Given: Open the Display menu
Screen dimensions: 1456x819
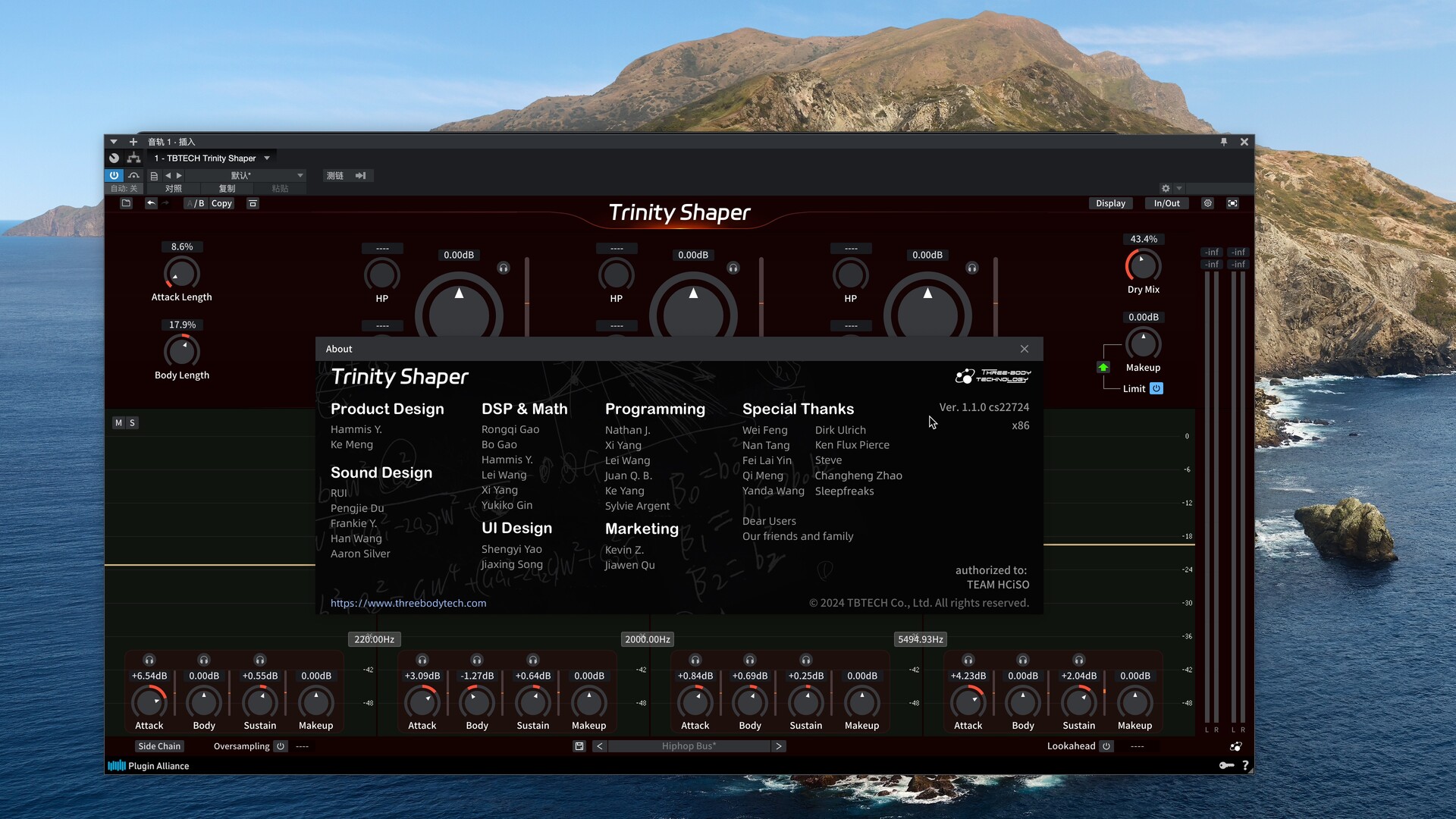Looking at the screenshot, I should pyautogui.click(x=1110, y=203).
